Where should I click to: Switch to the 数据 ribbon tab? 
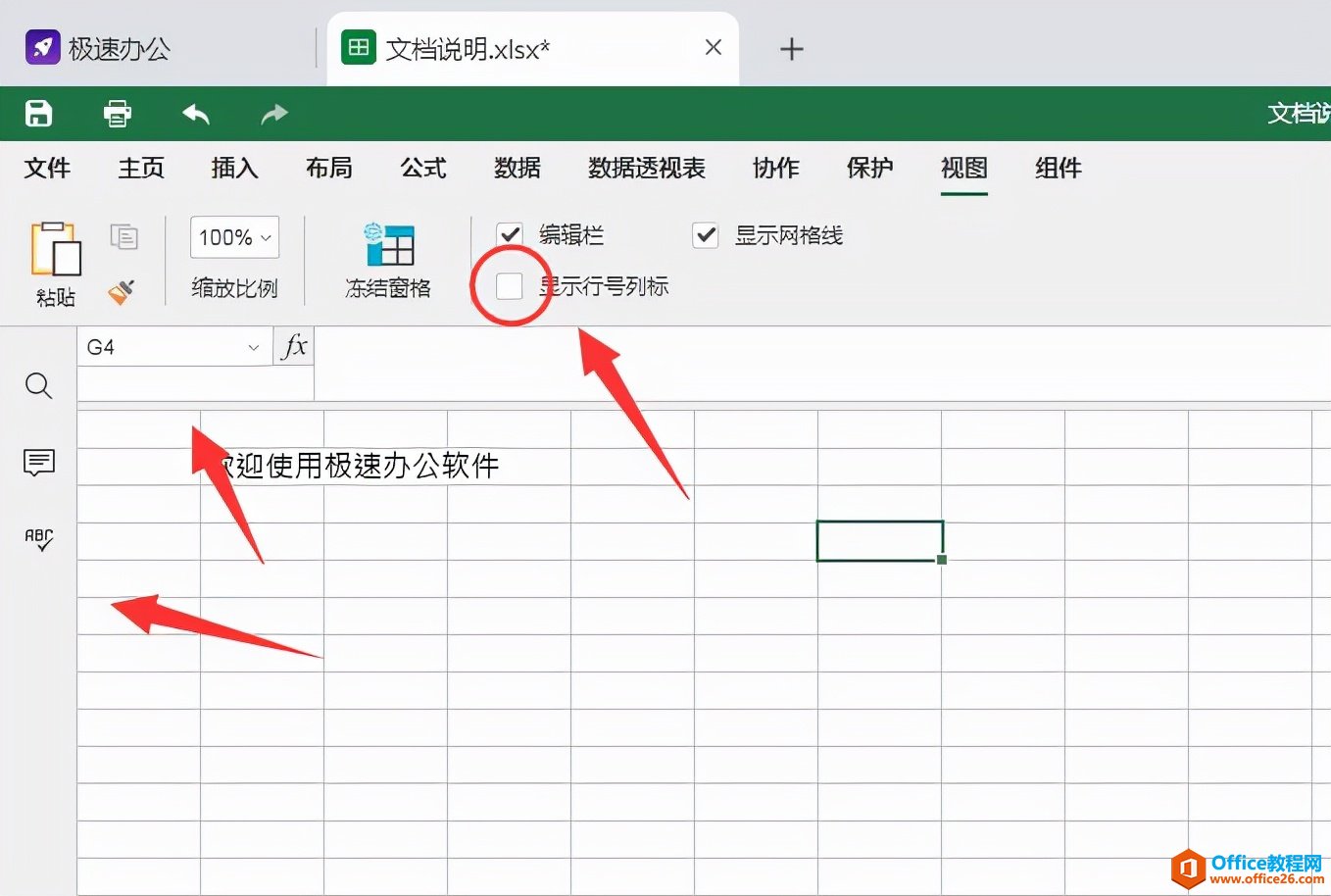pos(518,168)
